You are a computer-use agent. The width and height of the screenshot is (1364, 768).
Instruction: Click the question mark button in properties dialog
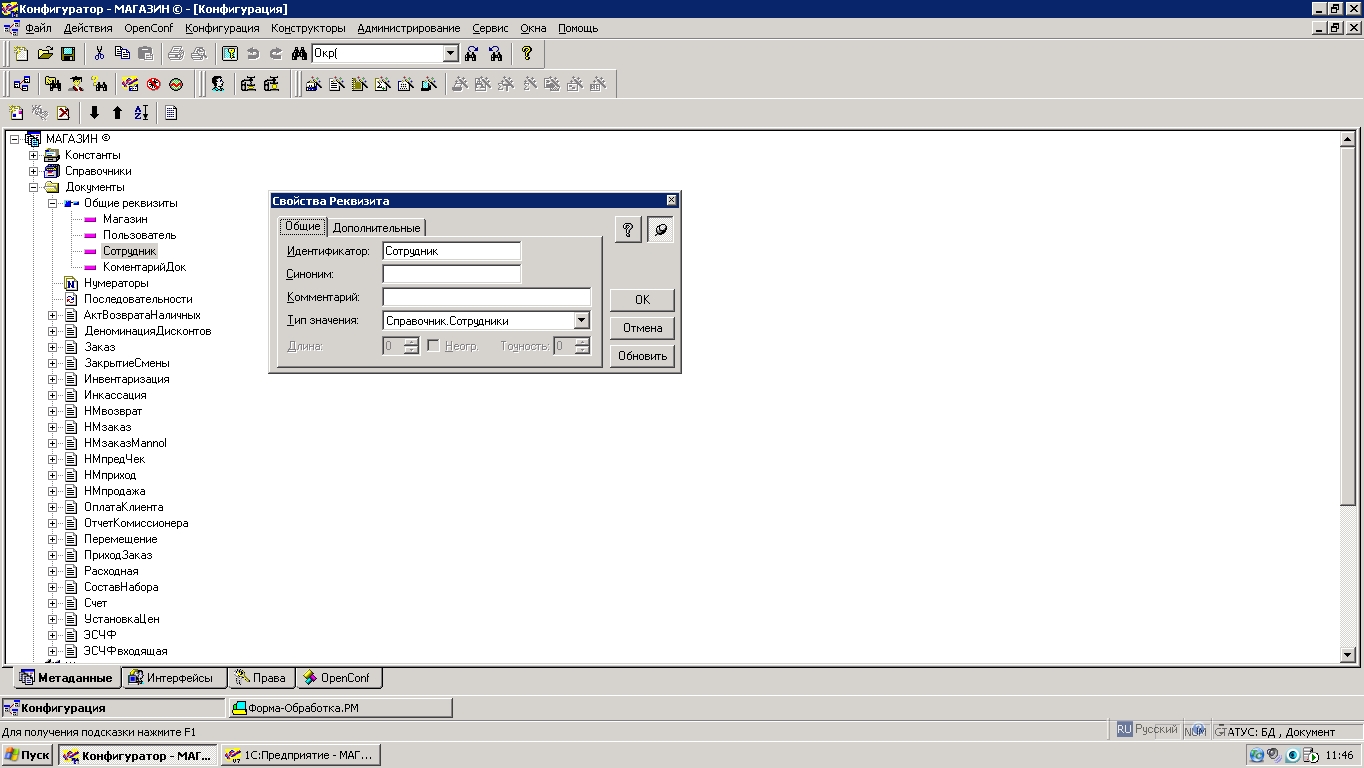click(627, 230)
